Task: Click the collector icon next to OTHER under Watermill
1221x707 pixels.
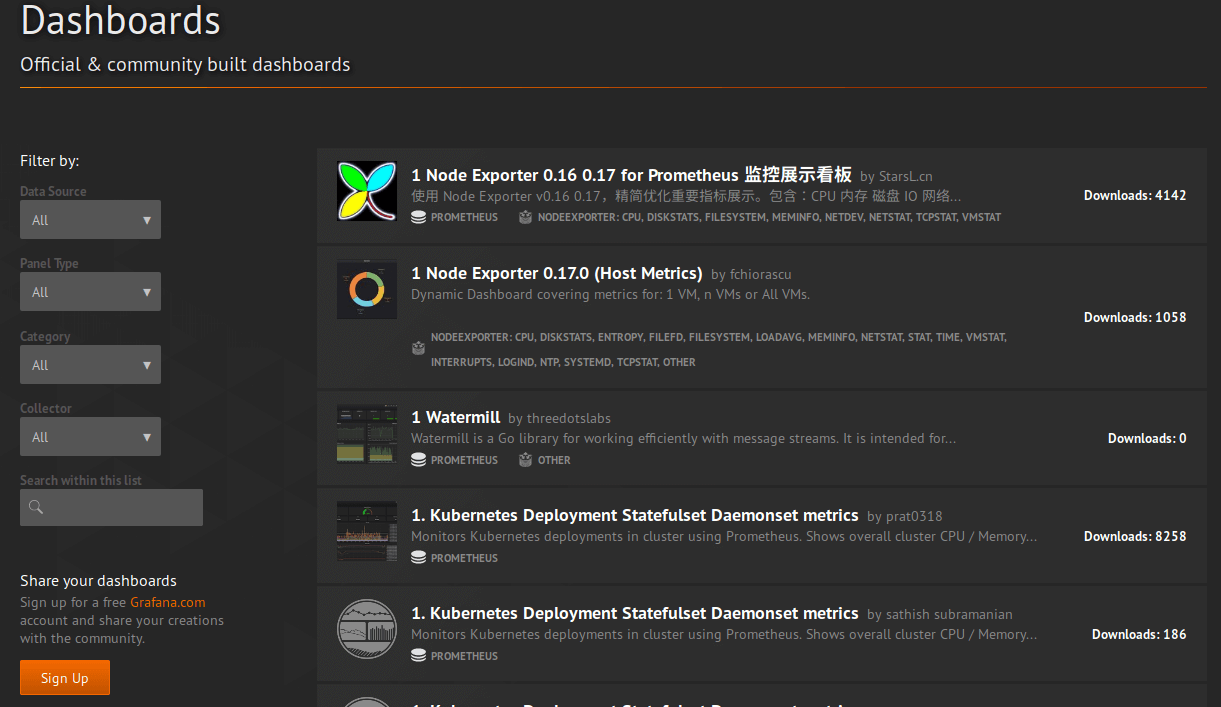Action: [525, 460]
